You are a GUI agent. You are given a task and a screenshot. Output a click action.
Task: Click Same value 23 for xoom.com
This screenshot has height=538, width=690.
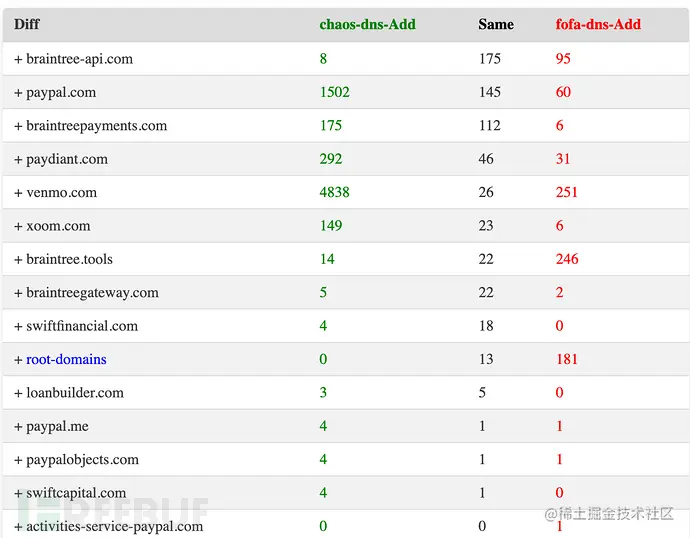pyautogui.click(x=486, y=226)
